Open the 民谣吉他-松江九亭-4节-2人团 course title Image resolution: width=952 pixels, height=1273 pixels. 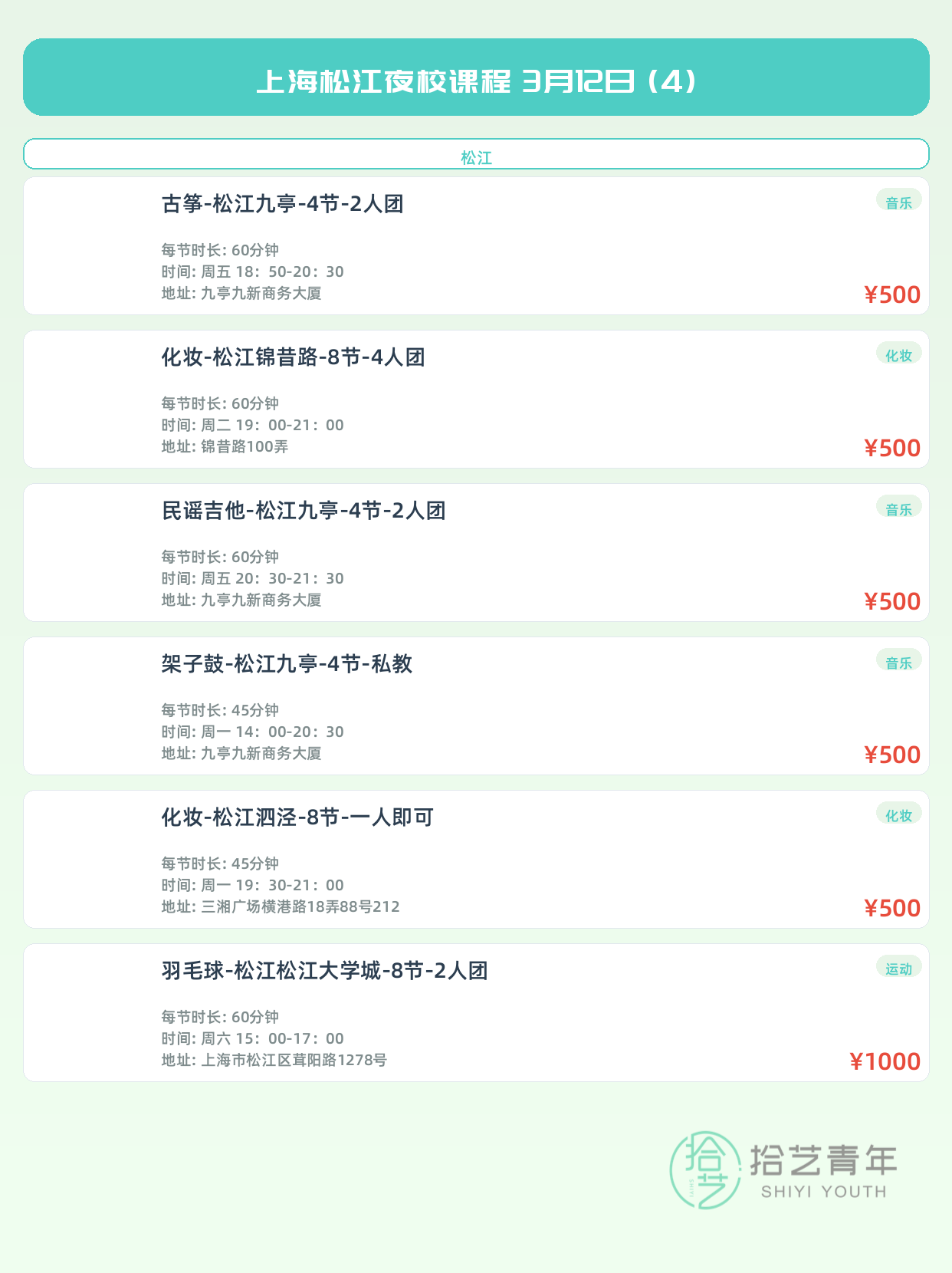(304, 511)
